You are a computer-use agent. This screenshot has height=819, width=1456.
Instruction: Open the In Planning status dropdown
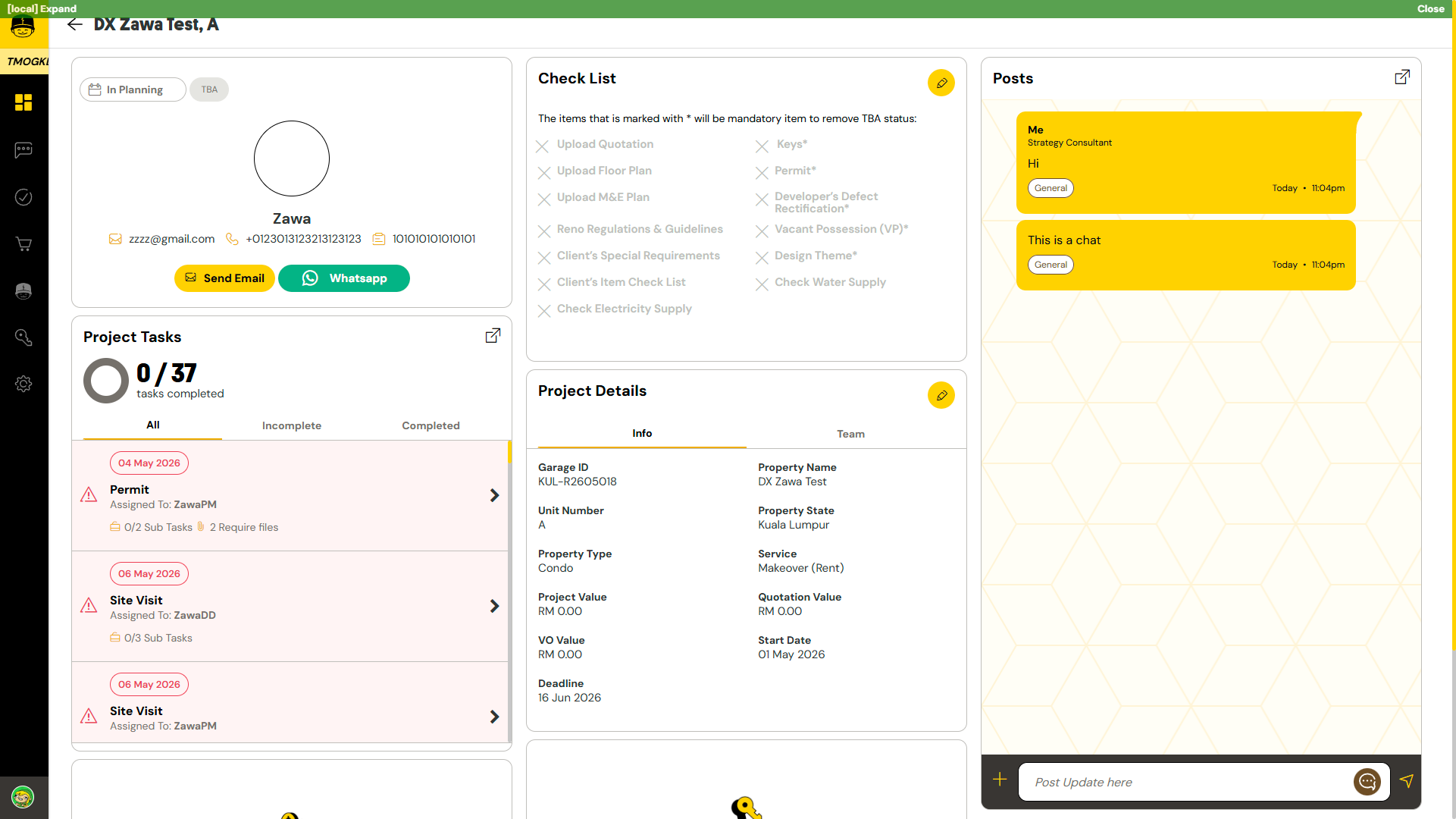click(133, 89)
